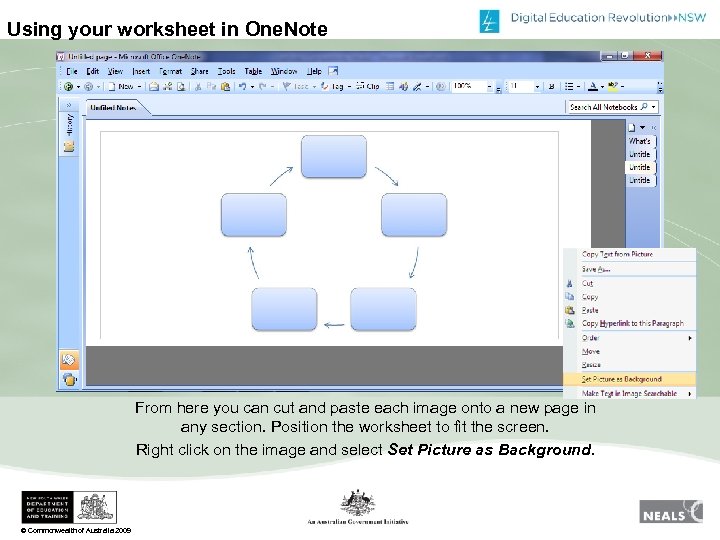Toggle Bold formatting button

pos(551,86)
